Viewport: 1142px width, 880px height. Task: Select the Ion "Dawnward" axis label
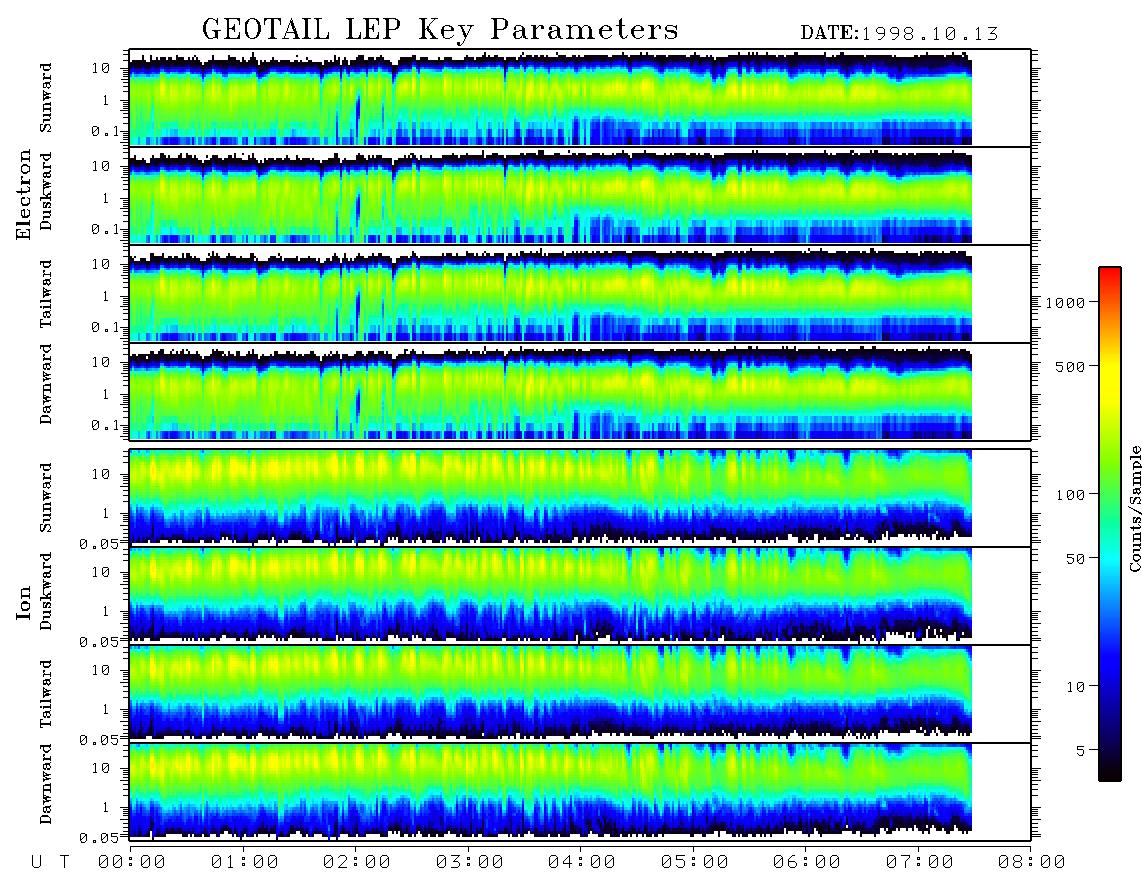click(46, 784)
